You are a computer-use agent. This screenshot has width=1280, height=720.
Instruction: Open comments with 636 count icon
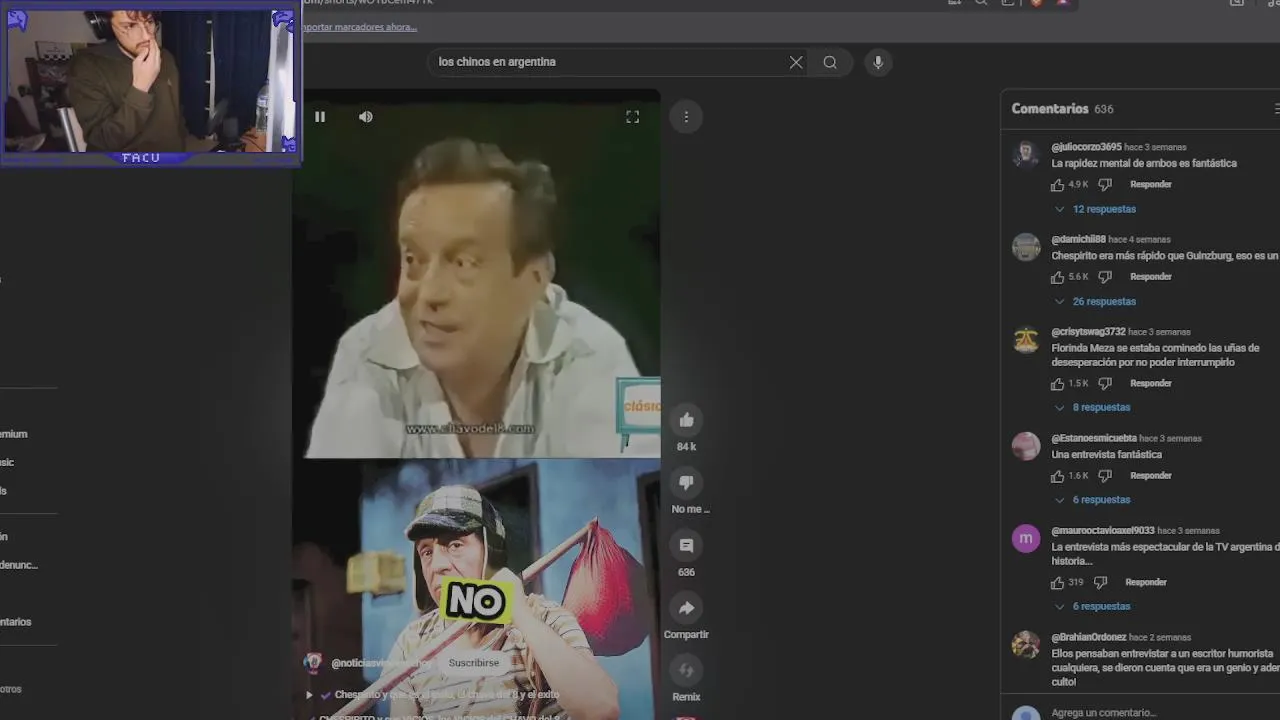point(687,546)
